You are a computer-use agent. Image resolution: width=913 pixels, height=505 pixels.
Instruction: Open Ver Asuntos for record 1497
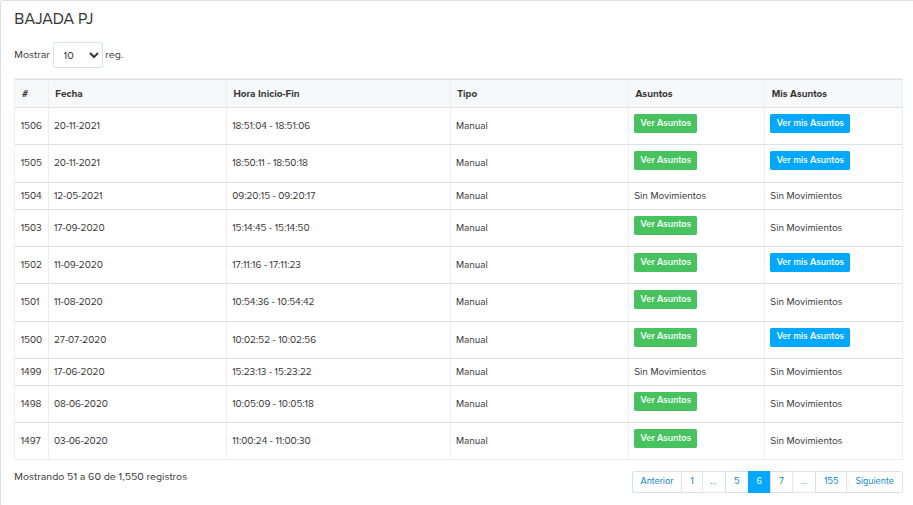(665, 438)
